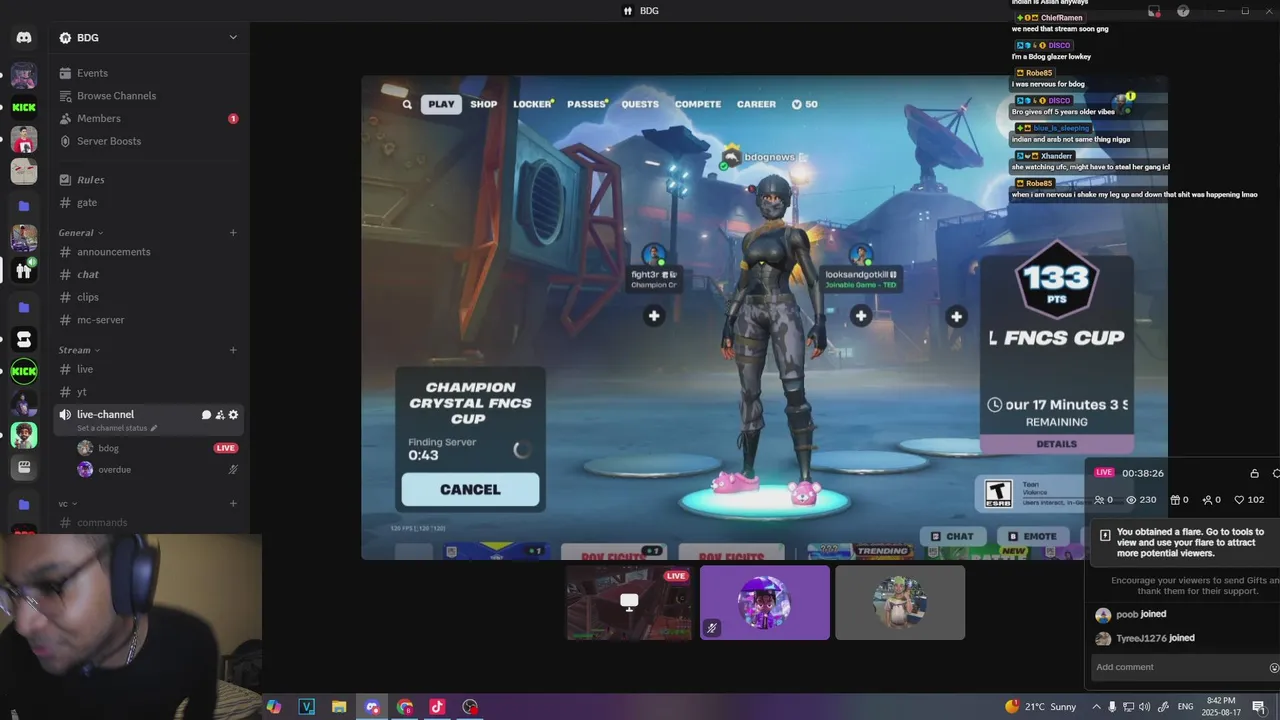Open the live text channel
The image size is (1280, 720).
coord(148,370)
